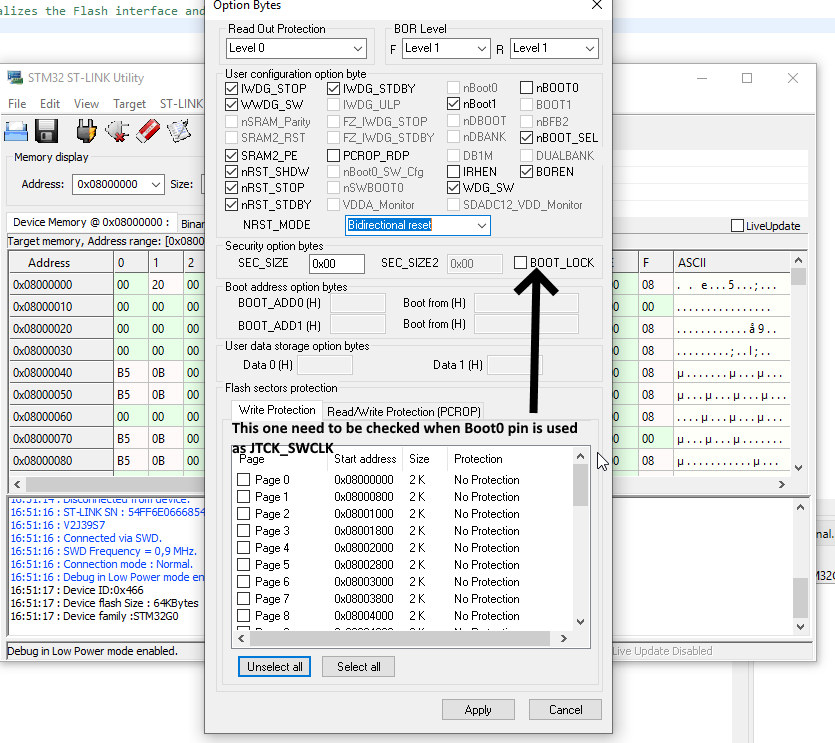Enable the BOOT_LOCK checkbox
The height and width of the screenshot is (743, 835).
(520, 263)
